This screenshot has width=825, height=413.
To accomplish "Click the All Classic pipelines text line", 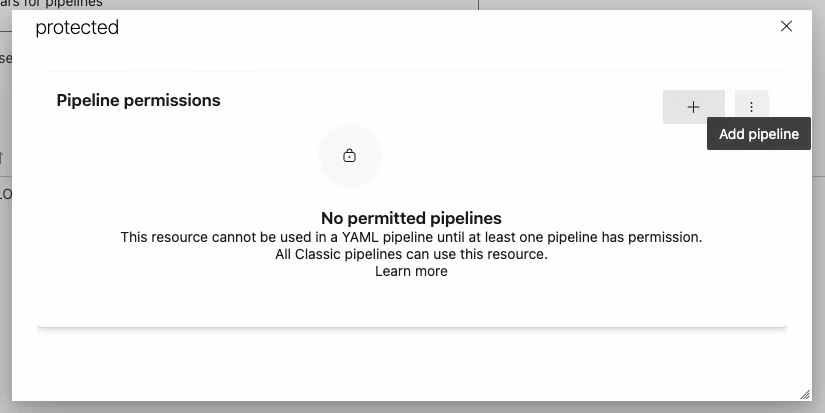I will pos(411,254).
